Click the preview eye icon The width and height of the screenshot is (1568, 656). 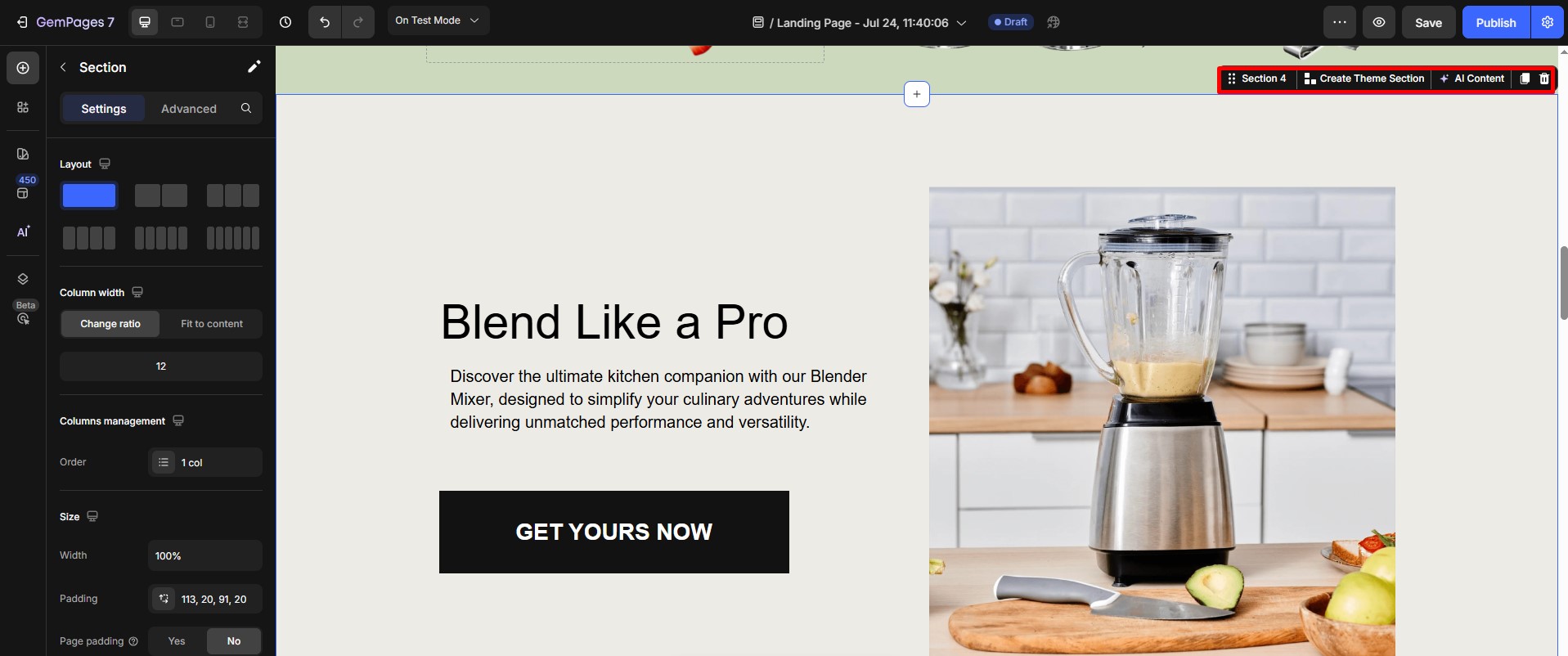point(1379,22)
